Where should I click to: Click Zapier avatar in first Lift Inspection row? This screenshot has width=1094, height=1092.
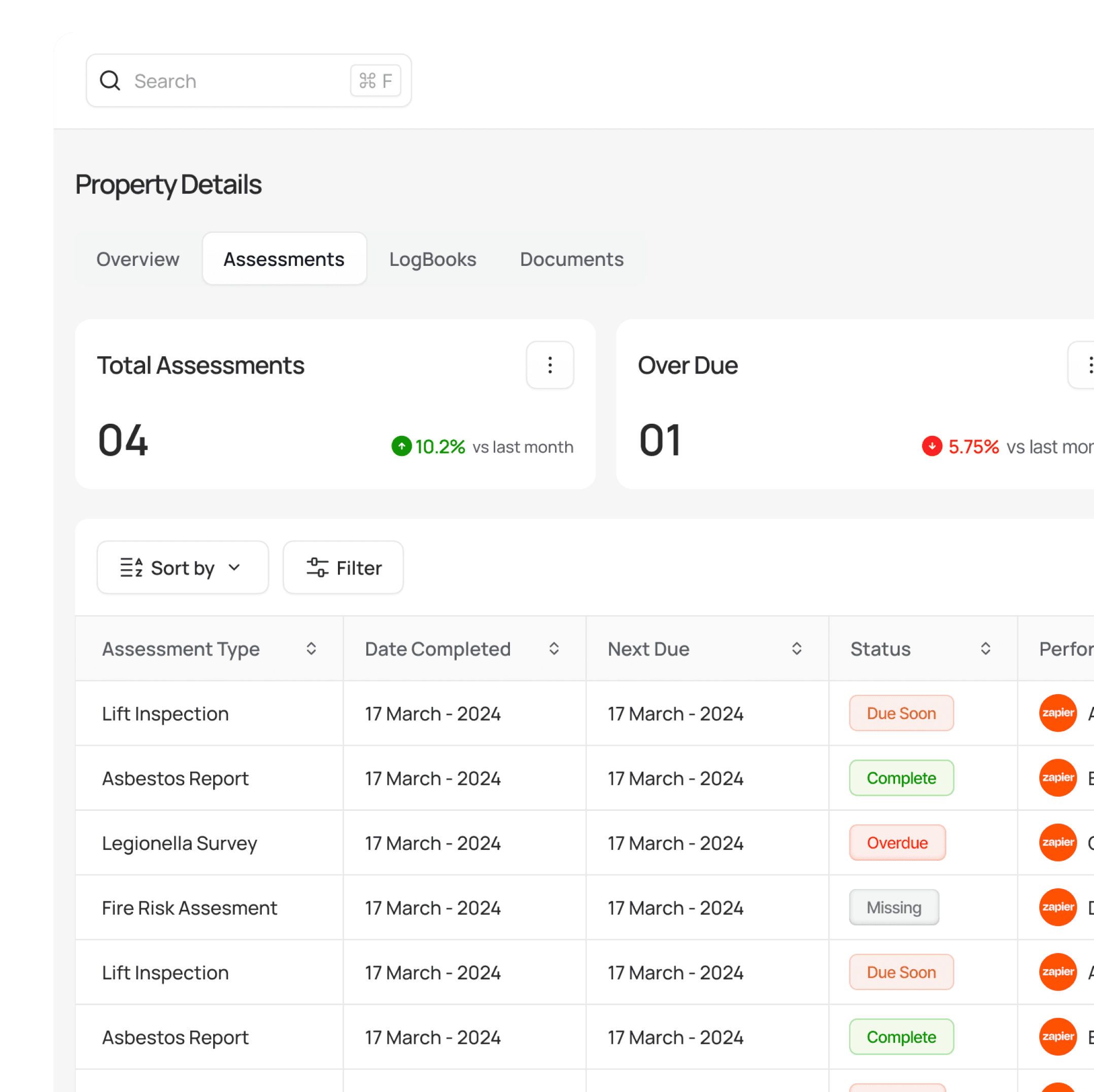1058,713
